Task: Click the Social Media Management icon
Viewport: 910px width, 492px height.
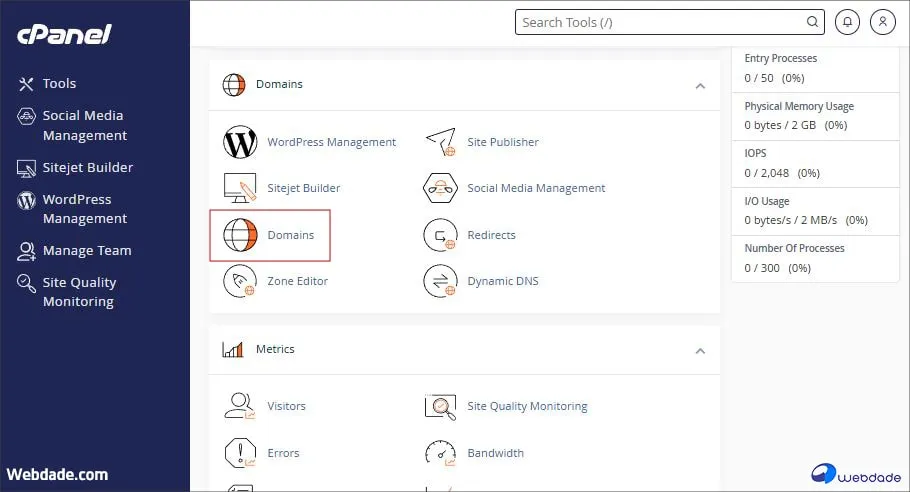Action: point(441,189)
